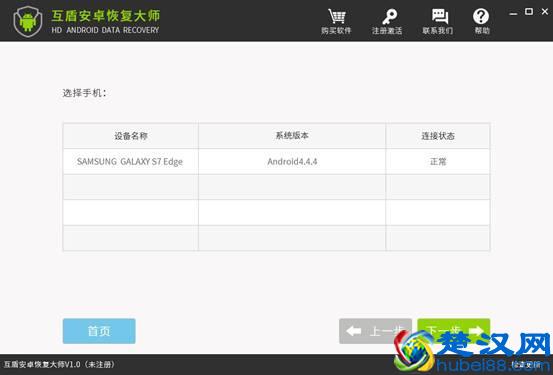Click status bar text 互盾安卓恢复大师V1.0
553x375 pixels.
(42, 364)
